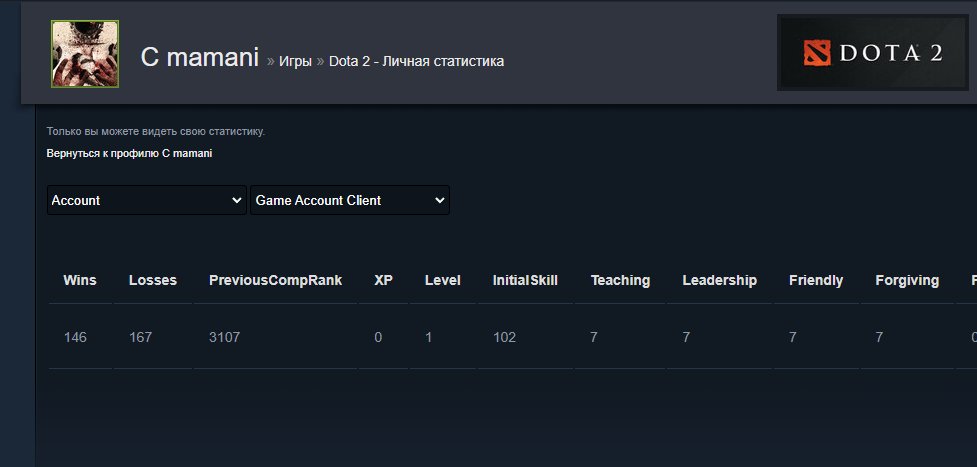Viewport: 977px width, 467px height.
Task: Go to Игры in the breadcrumb
Action: click(295, 62)
